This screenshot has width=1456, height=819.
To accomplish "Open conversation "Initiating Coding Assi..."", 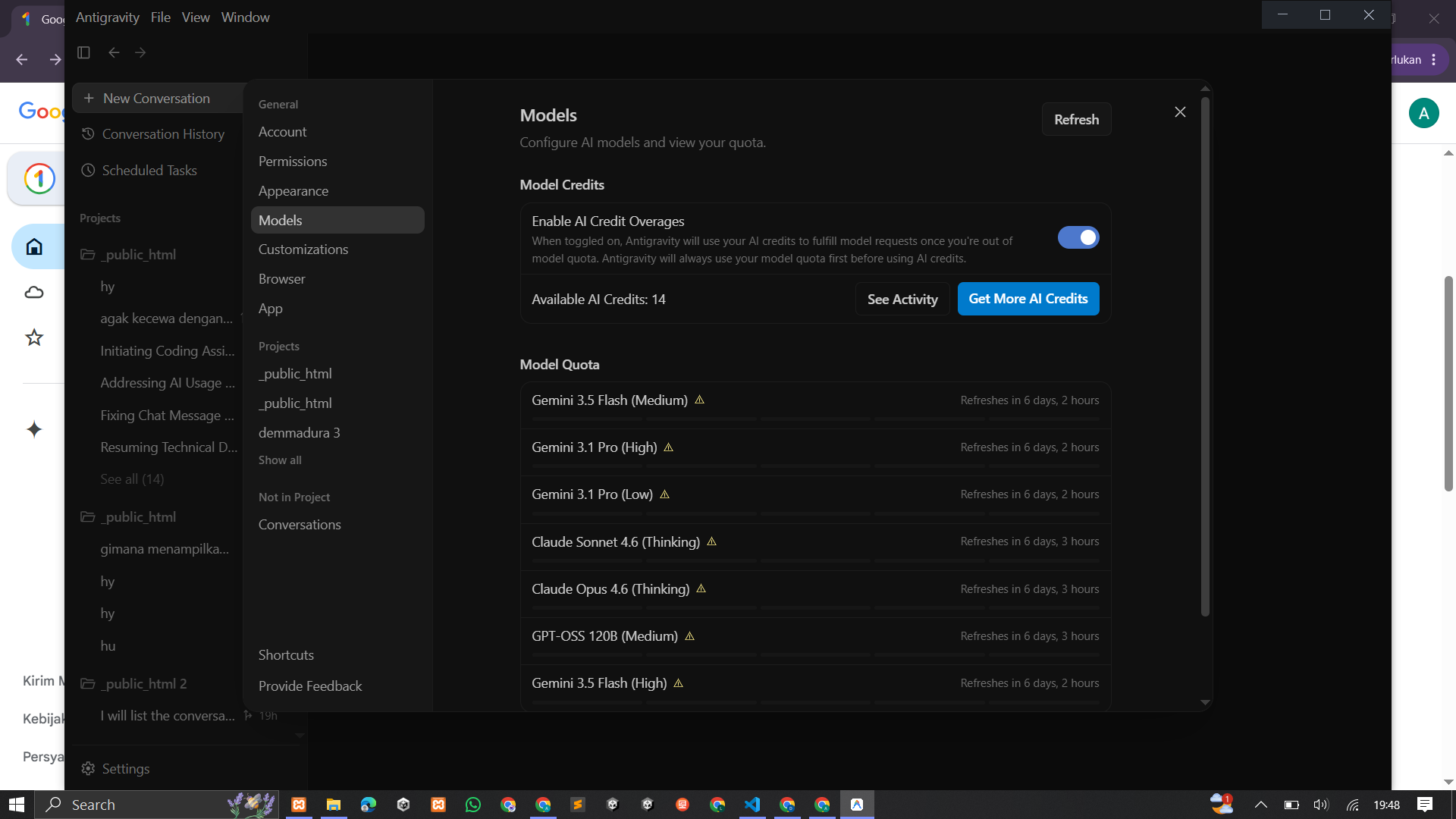I will [x=168, y=351].
